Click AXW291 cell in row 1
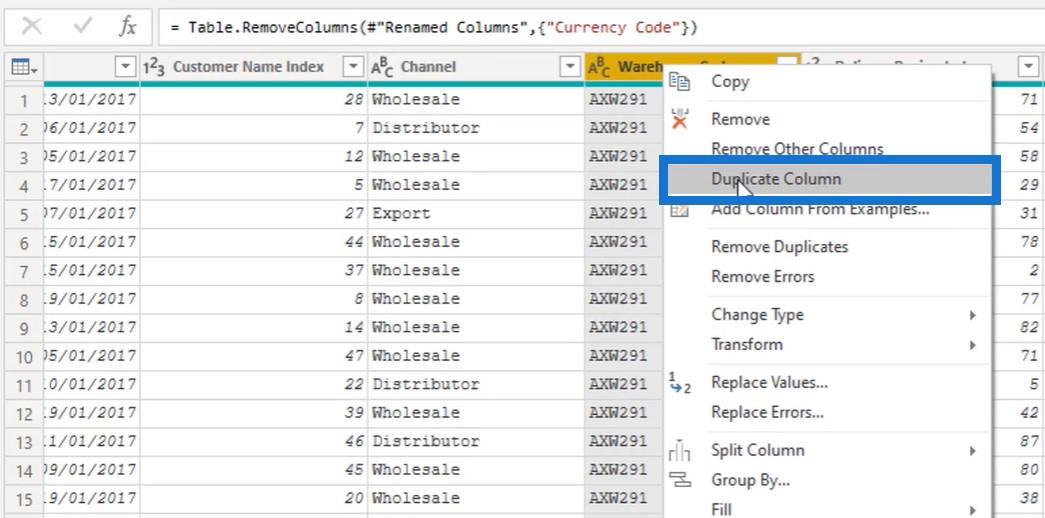 pyautogui.click(x=624, y=100)
